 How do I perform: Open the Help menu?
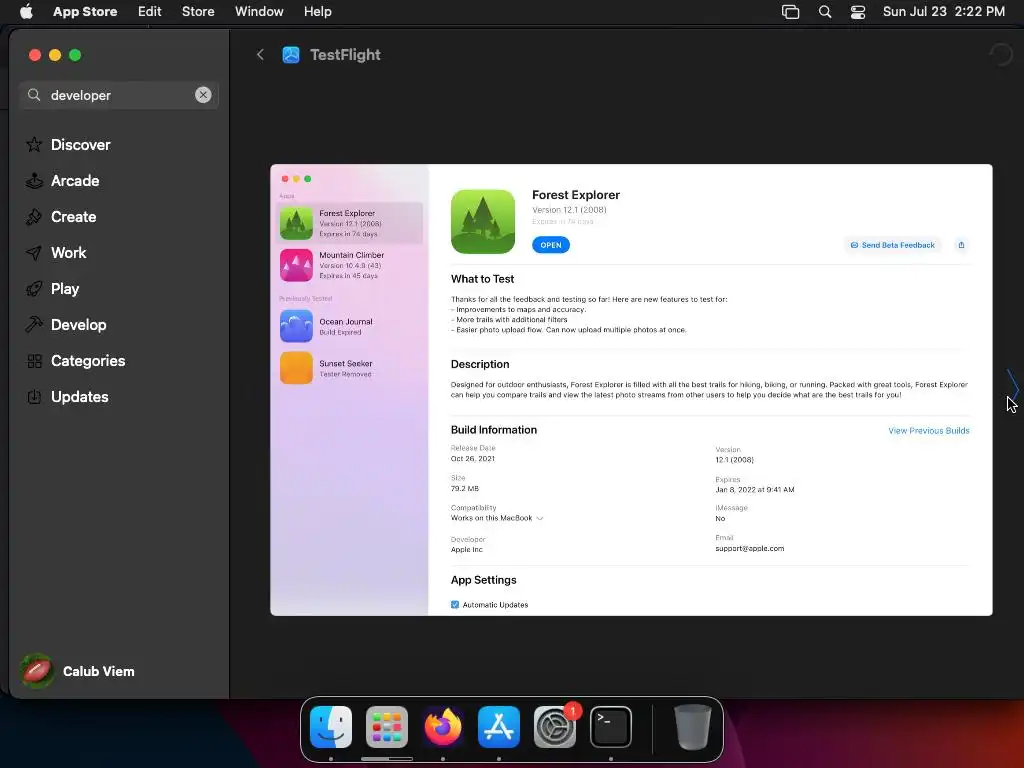coord(317,11)
